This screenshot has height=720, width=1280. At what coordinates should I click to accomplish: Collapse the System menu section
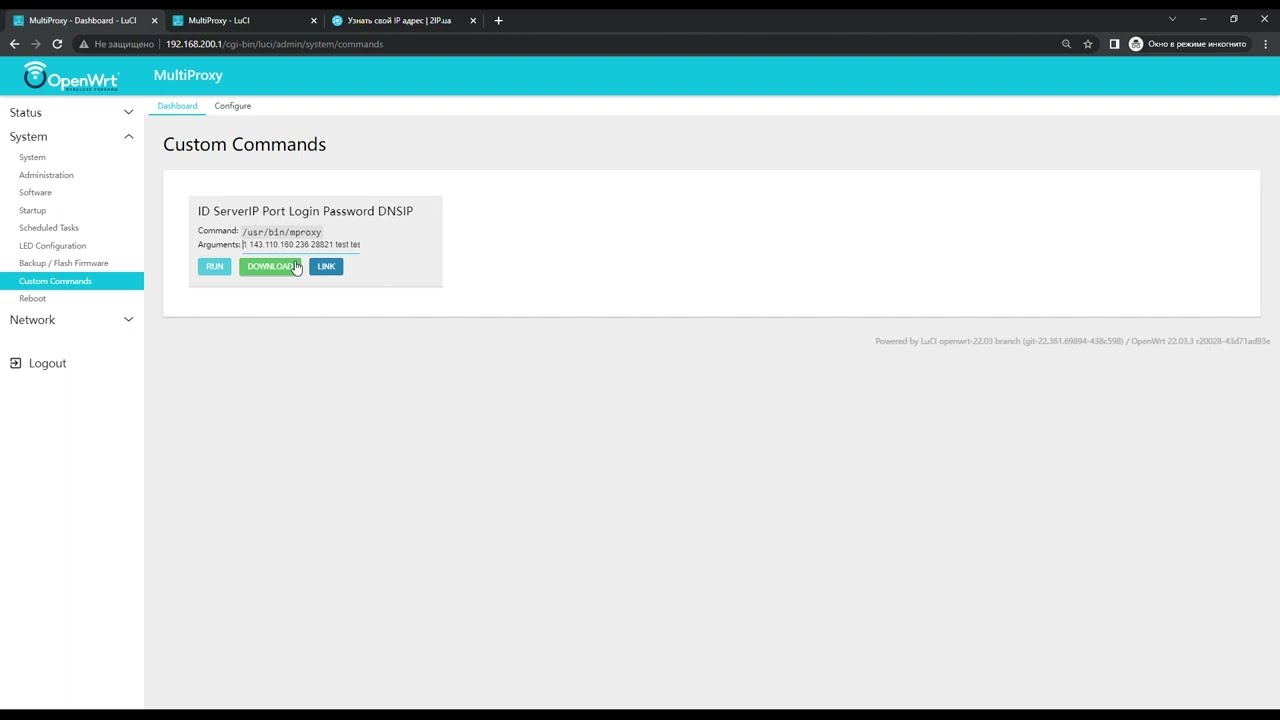point(72,136)
